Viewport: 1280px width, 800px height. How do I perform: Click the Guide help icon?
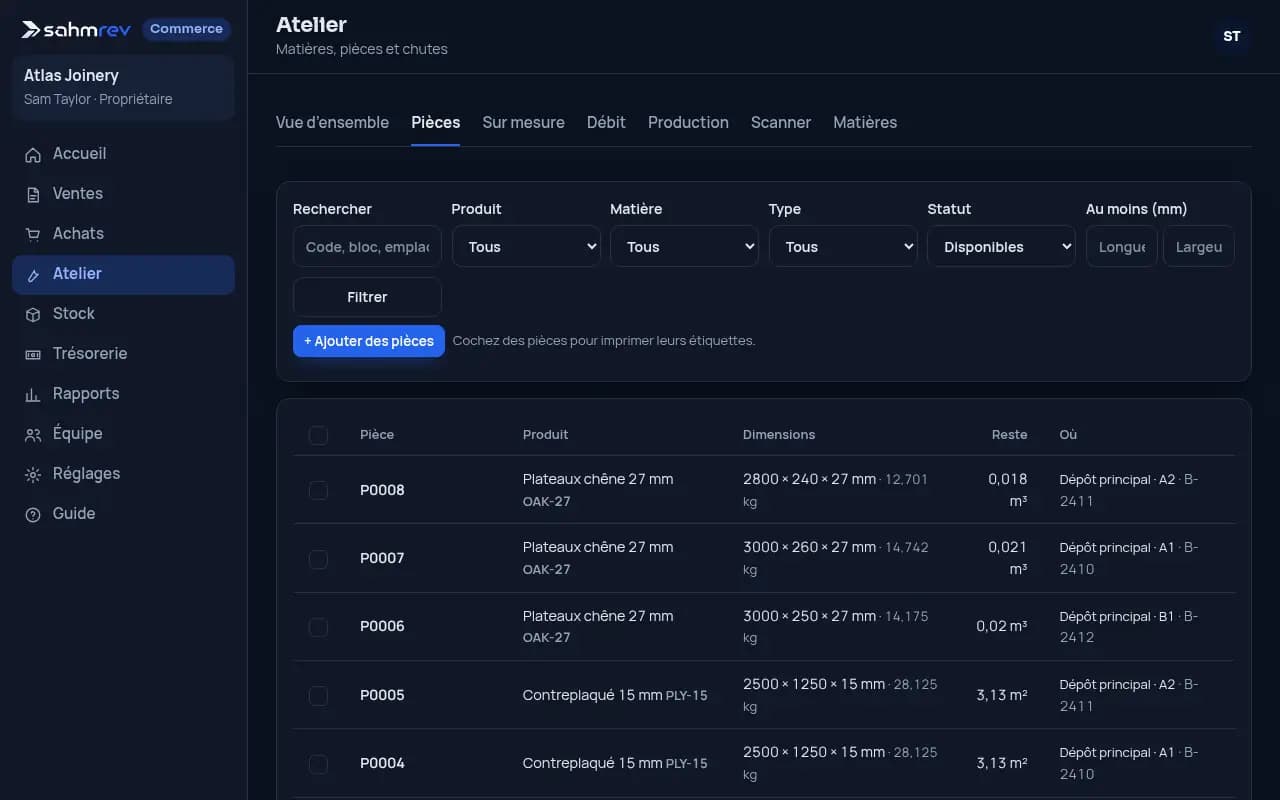(x=33, y=514)
